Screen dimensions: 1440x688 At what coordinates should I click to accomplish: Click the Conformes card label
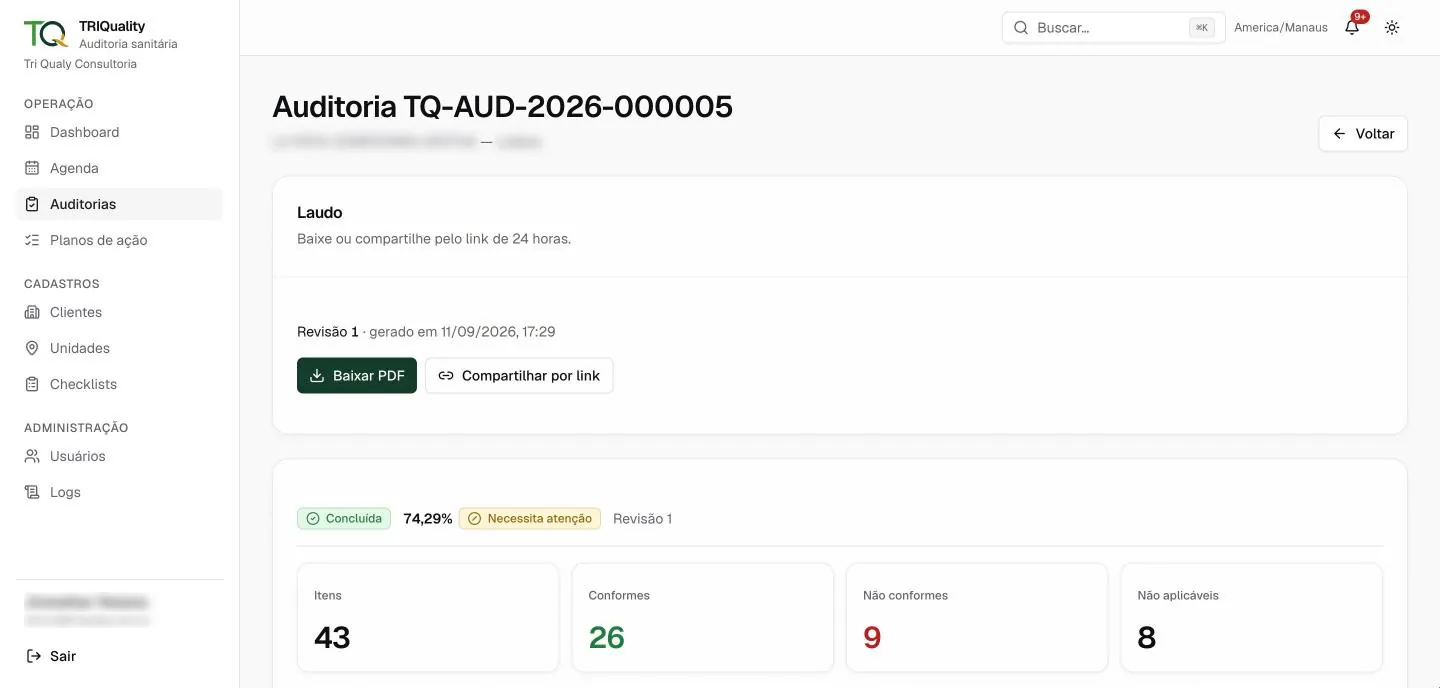(619, 595)
